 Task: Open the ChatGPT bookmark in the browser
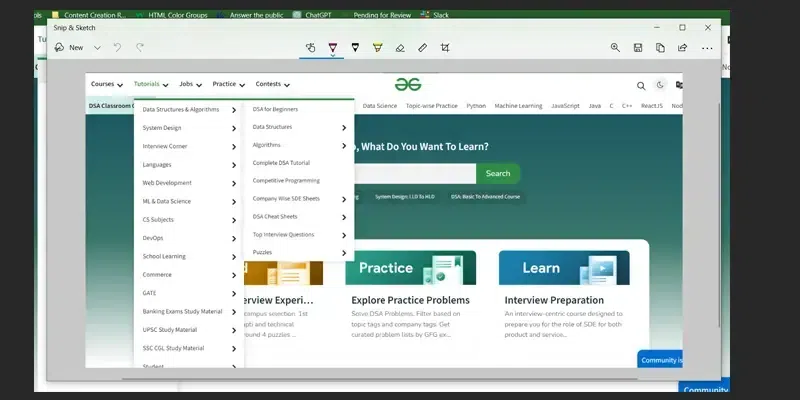312,15
